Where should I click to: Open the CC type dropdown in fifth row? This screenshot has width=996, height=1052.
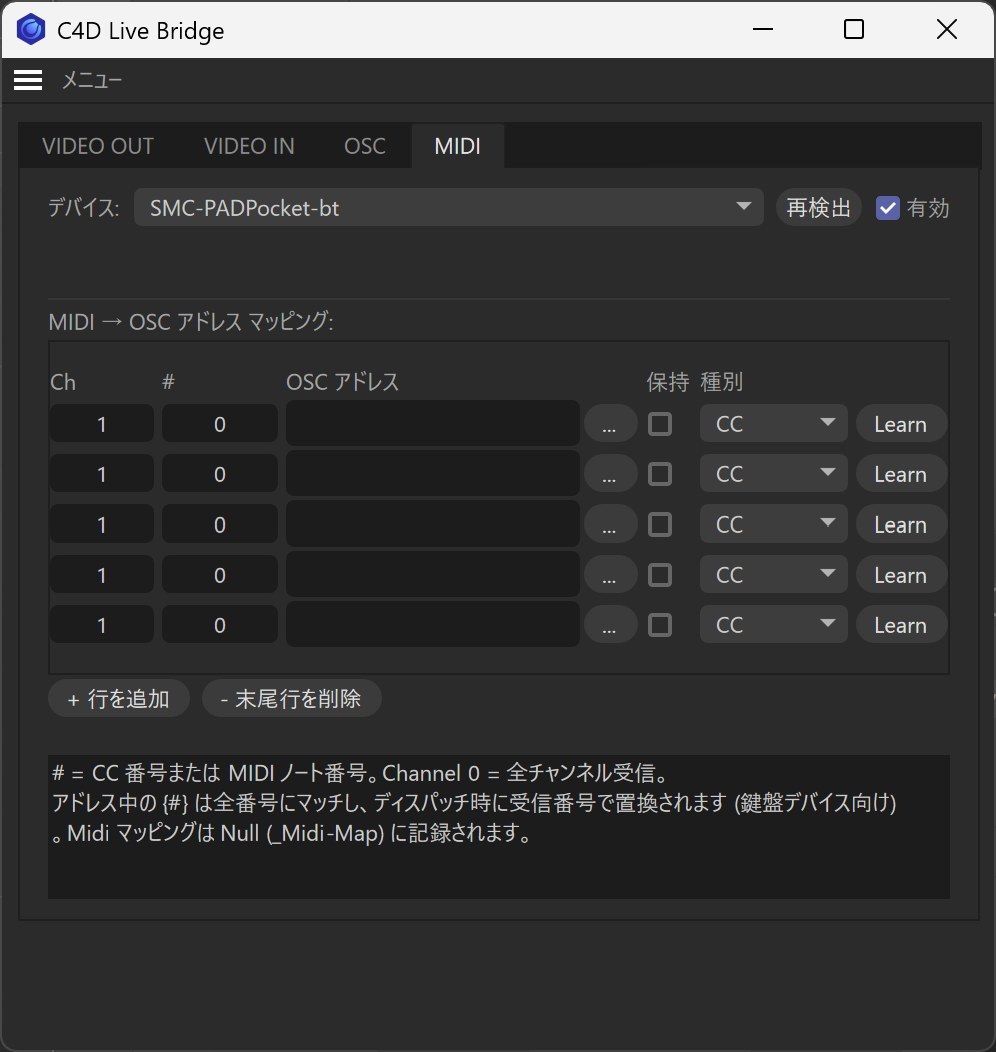[773, 625]
